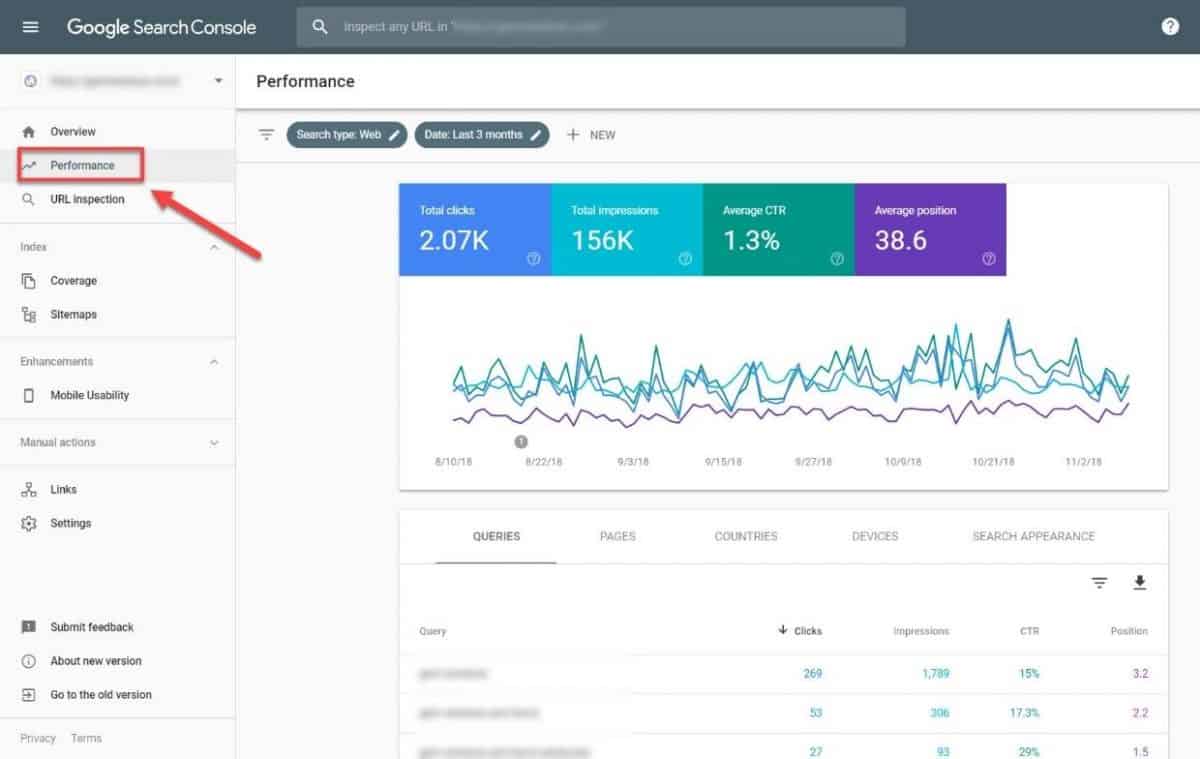Screen dimensions: 1200x759
Task: Click the URL inspection magnifier icon
Action: pyautogui.click(x=29, y=199)
